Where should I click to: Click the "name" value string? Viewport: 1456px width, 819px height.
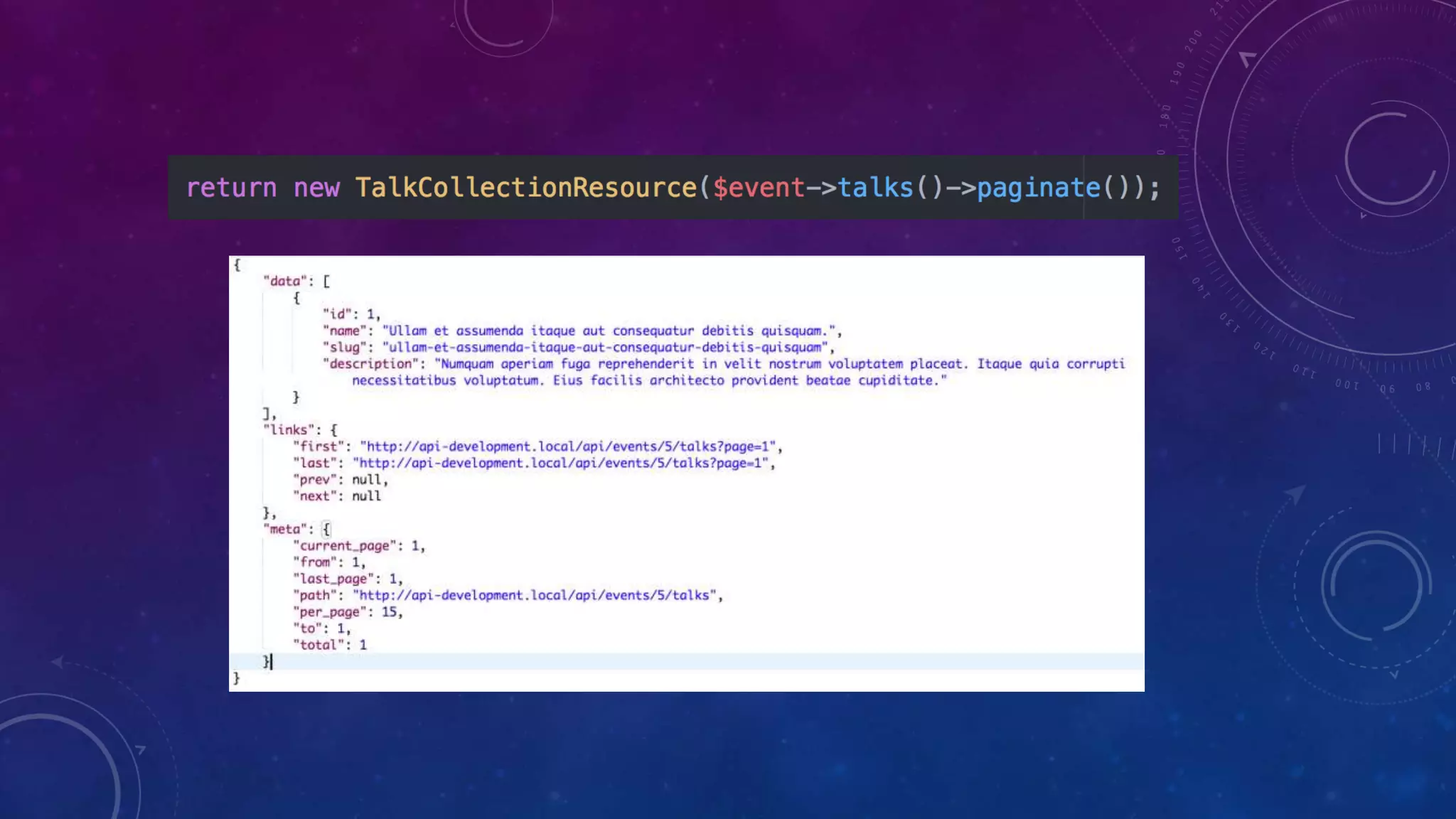pos(609,331)
